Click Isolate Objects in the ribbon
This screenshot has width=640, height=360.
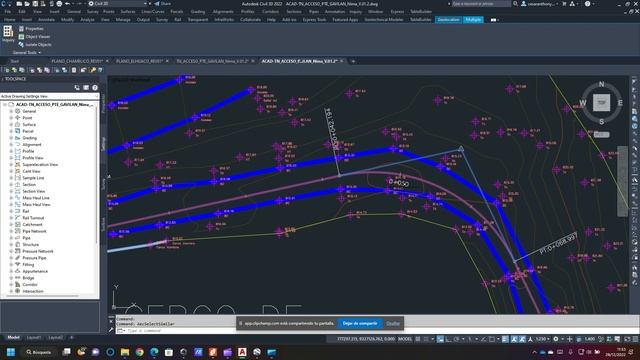[x=35, y=44]
